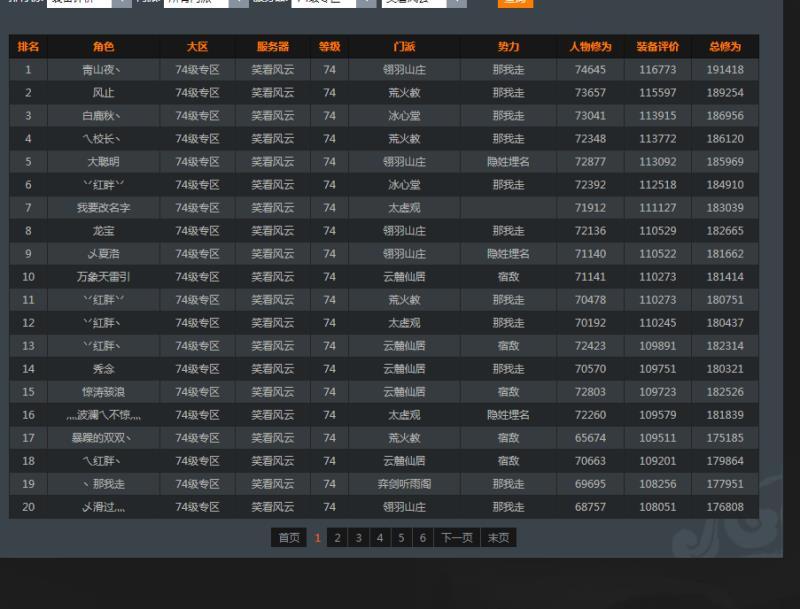Screen dimensions: 800x609
Task: Click the current page number 1
Action: [317, 538]
